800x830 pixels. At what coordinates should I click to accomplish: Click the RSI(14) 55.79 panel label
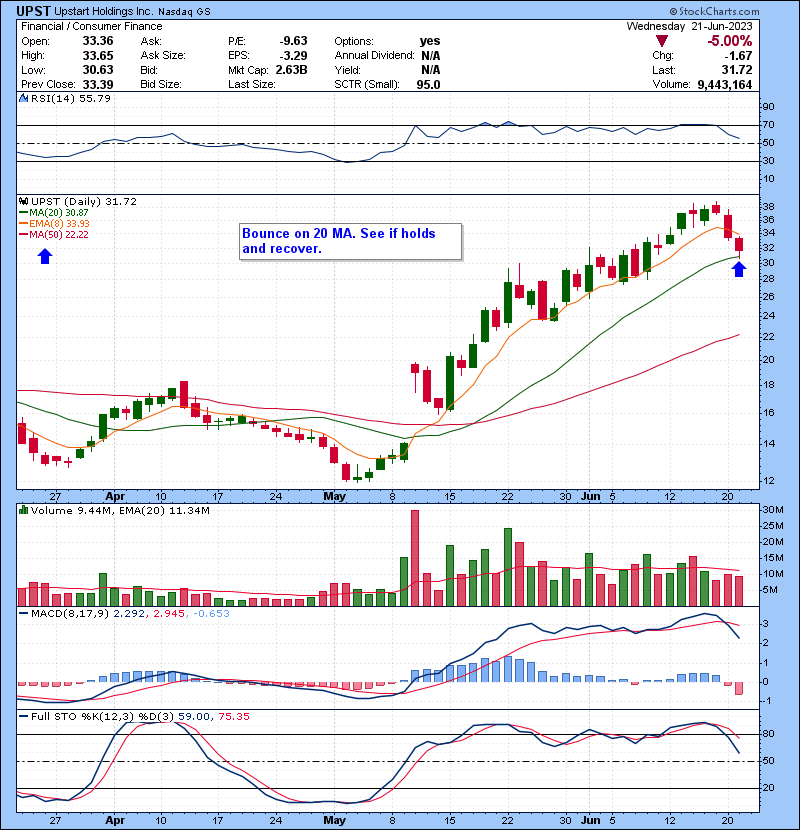70,98
